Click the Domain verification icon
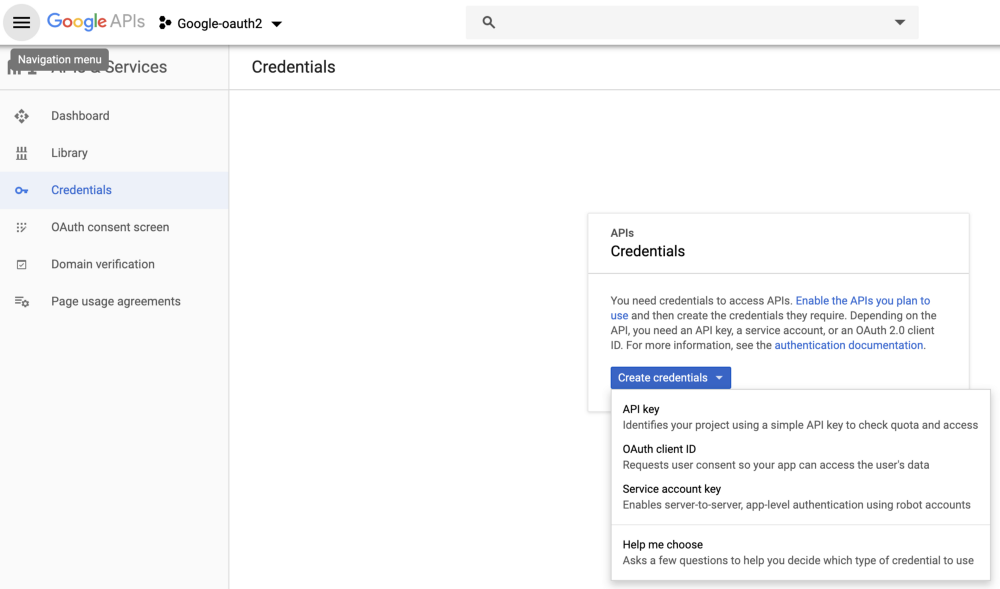 tap(21, 264)
